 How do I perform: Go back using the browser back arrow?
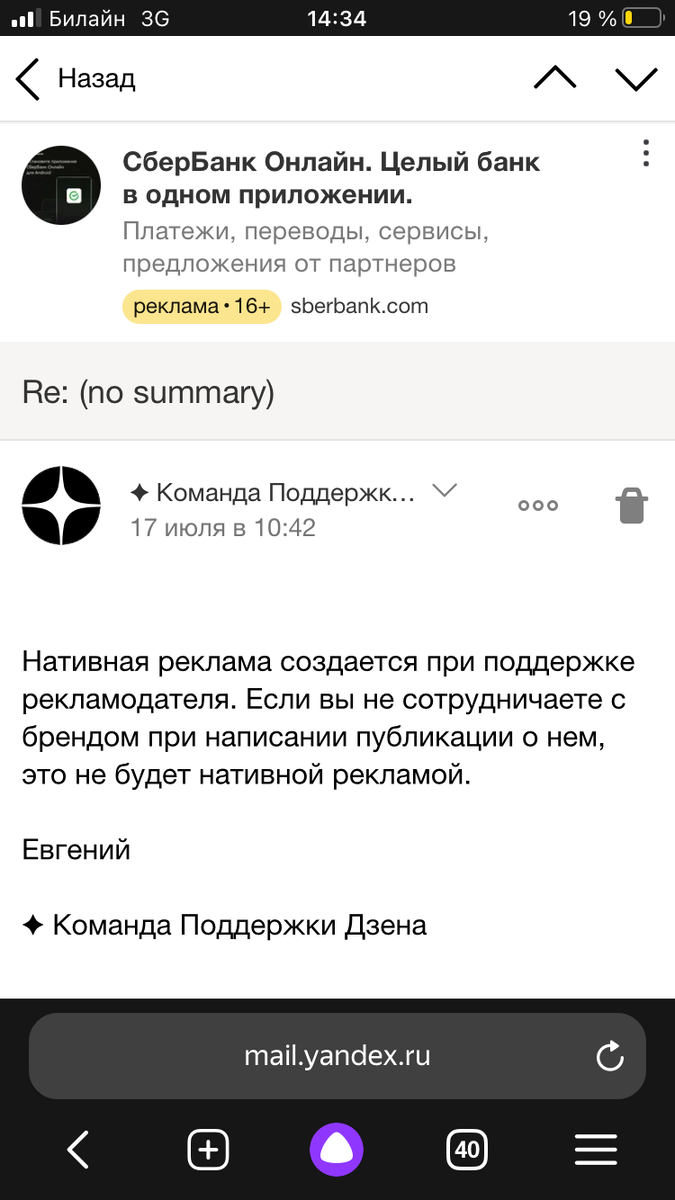pos(78,1149)
